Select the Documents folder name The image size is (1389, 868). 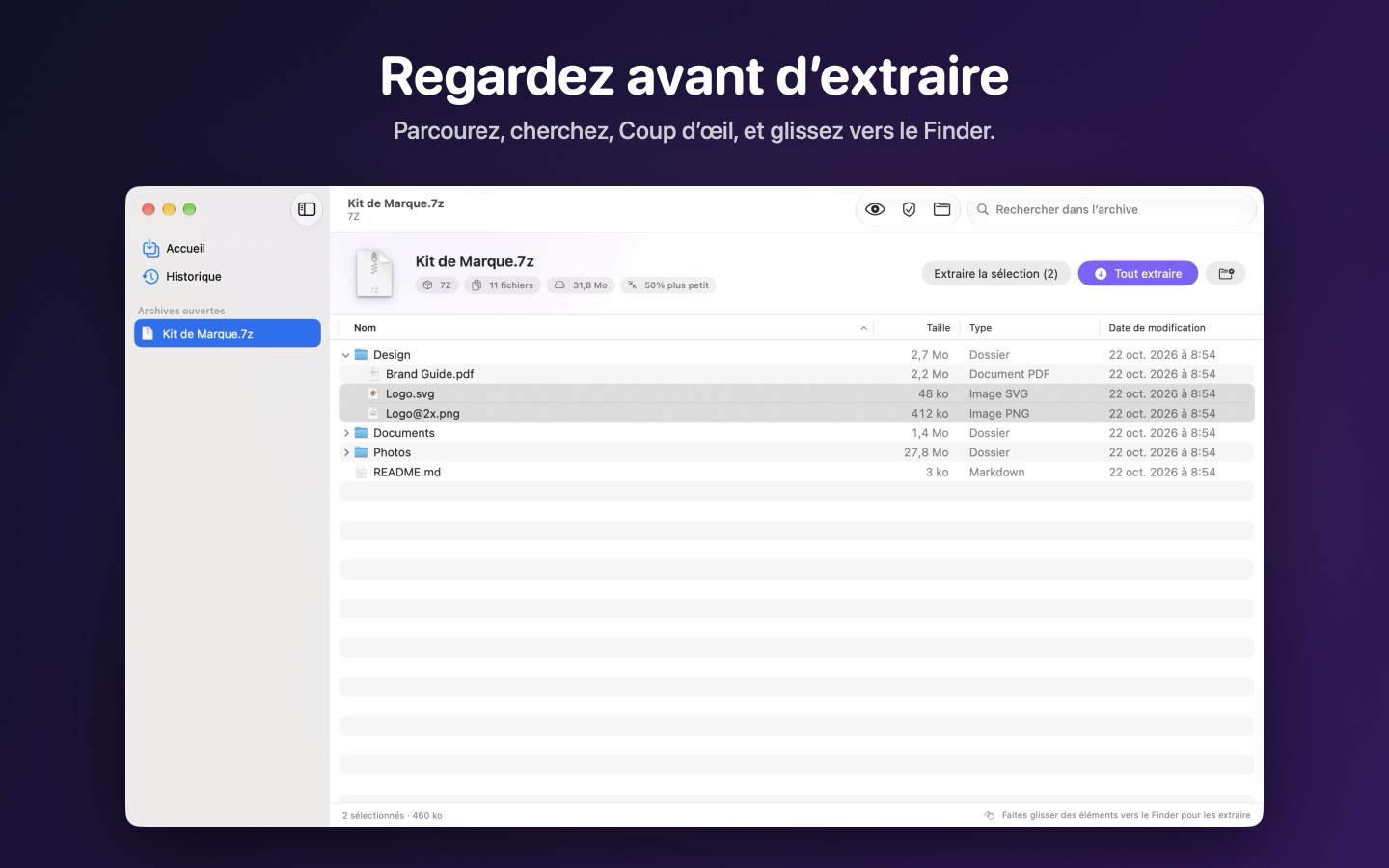(x=403, y=433)
